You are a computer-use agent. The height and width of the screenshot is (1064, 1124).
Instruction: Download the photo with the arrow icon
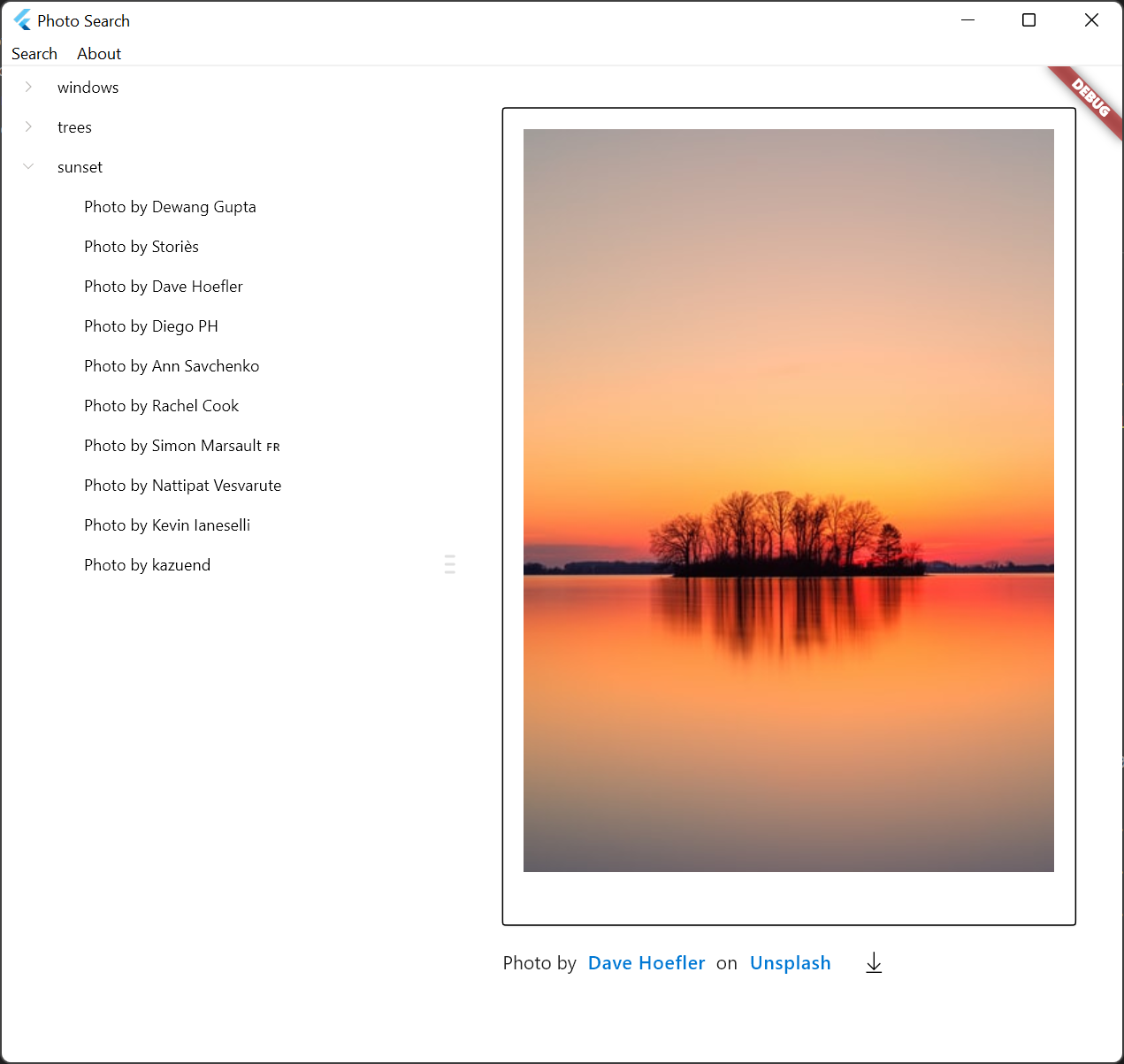point(874,963)
